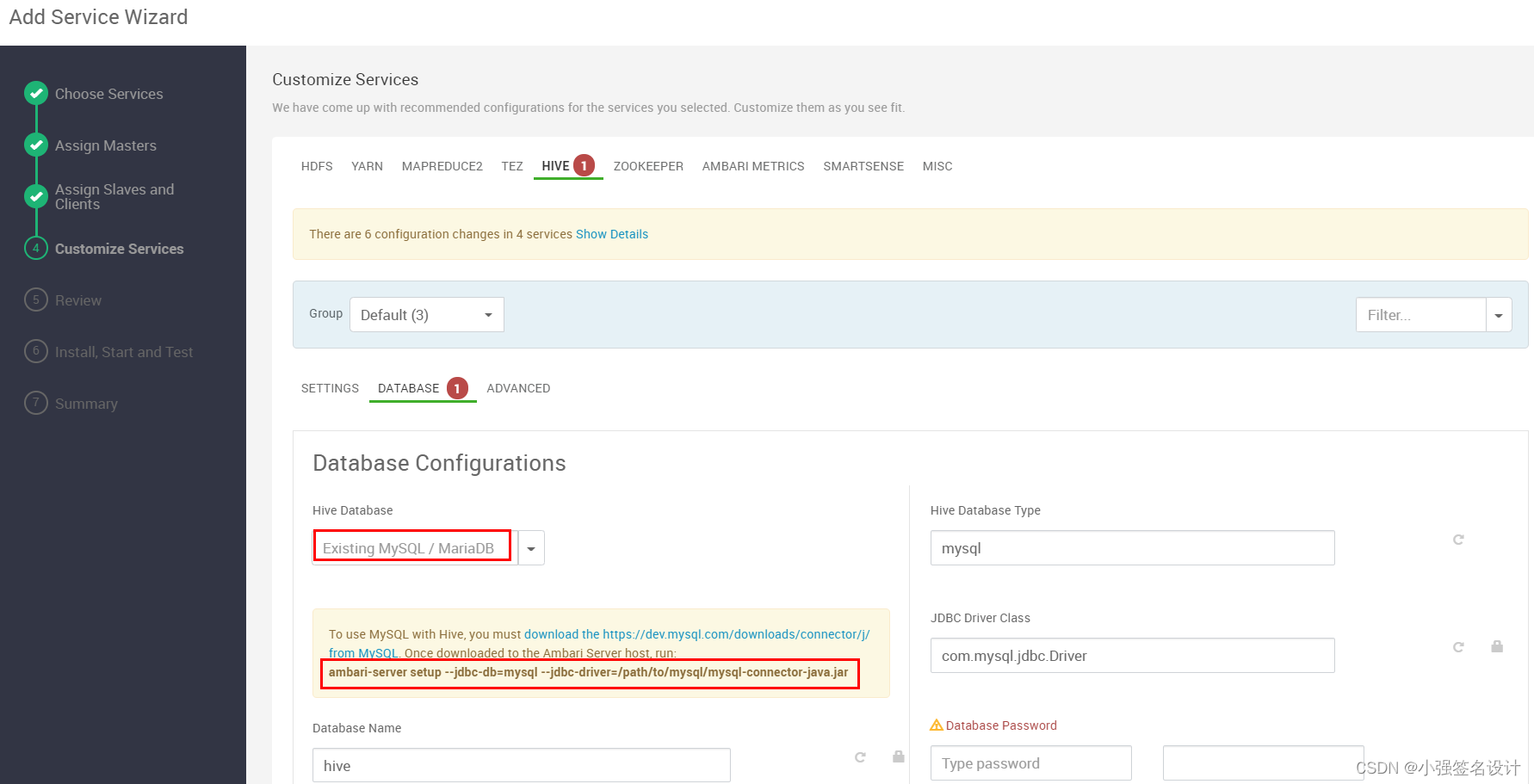Click the red alert badge on DATABASE tab

(x=457, y=388)
